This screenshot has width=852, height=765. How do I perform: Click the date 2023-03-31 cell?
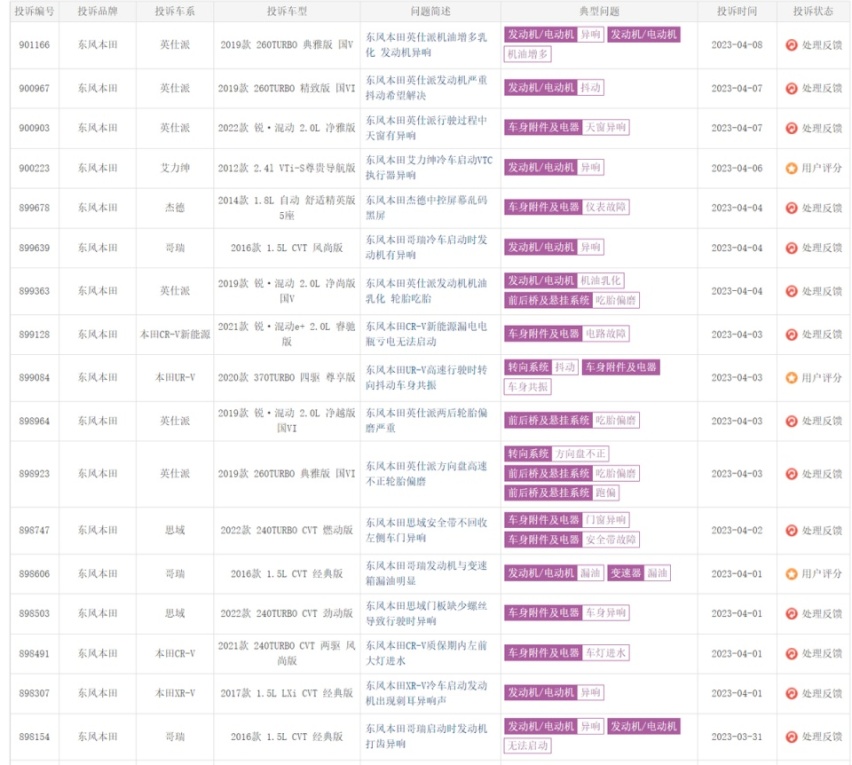click(x=737, y=737)
